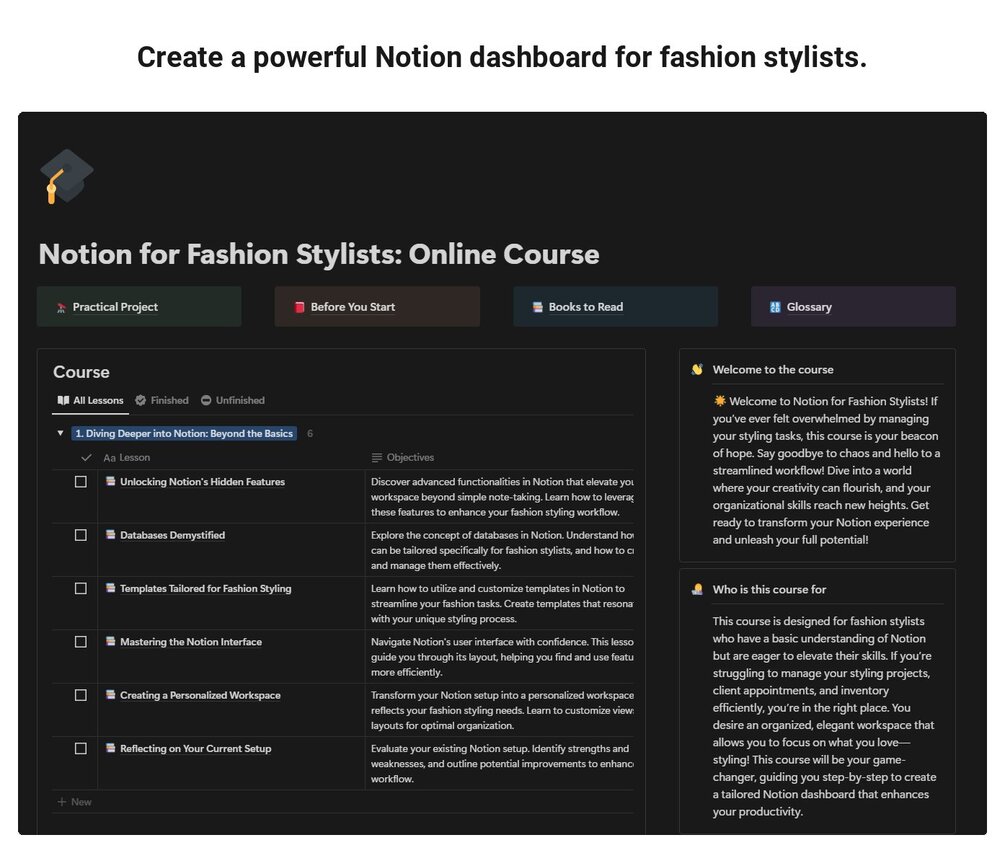This screenshot has width=1005, height=853.
Task: Click the plus icon next to New
Action: pos(62,802)
